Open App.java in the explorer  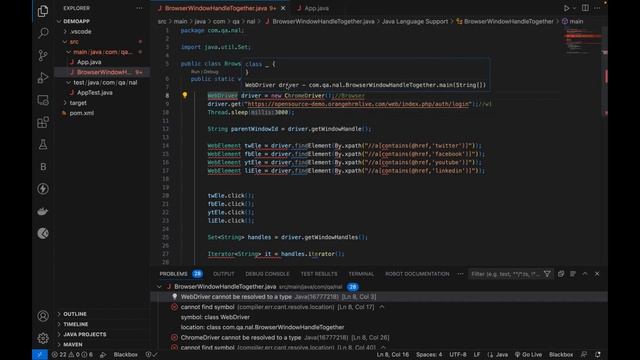(x=89, y=62)
